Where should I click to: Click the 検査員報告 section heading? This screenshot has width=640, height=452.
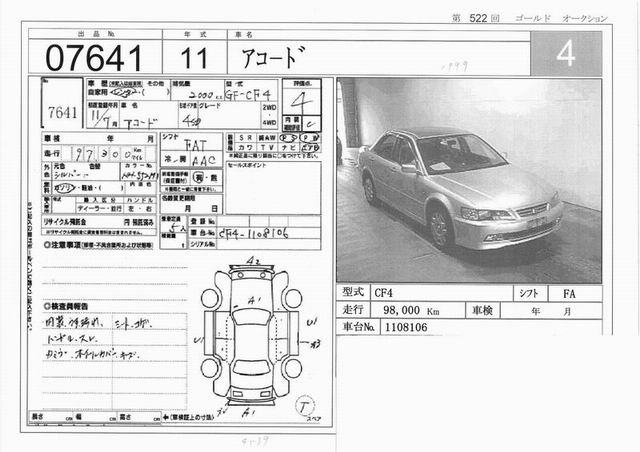point(66,306)
